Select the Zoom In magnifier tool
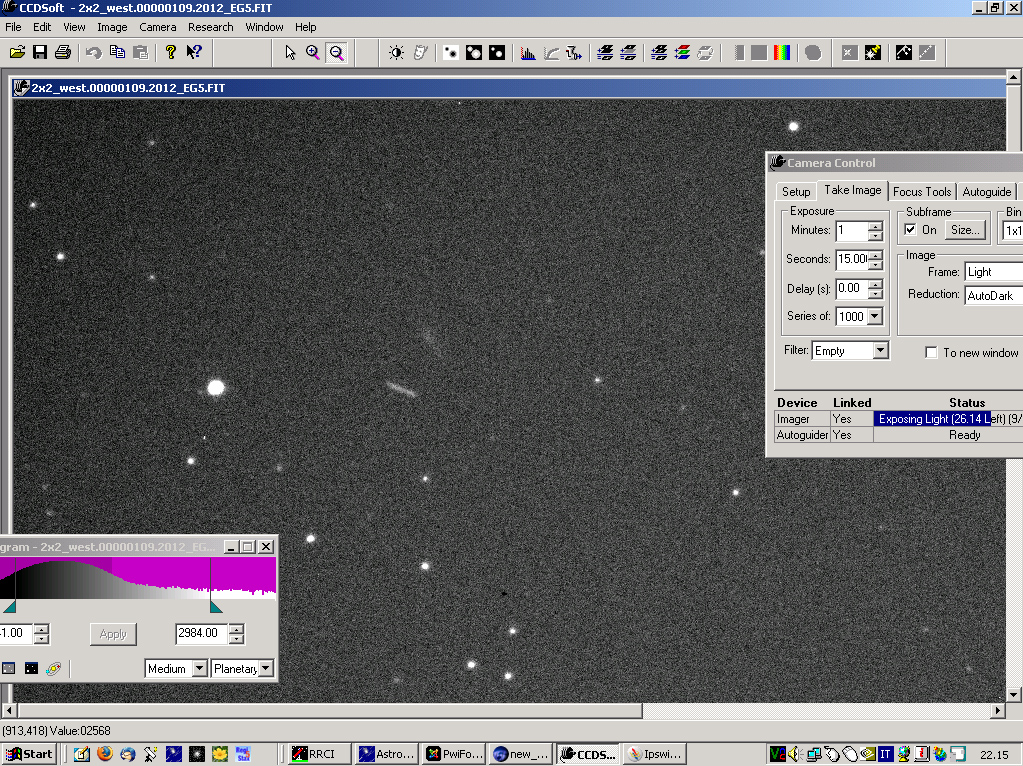 coord(313,52)
